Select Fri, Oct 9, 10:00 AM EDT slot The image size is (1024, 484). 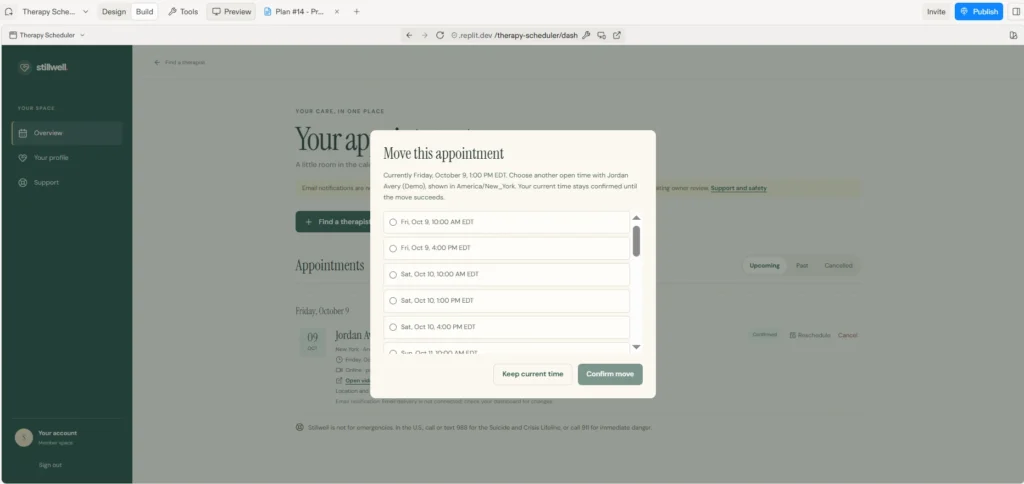pos(506,222)
